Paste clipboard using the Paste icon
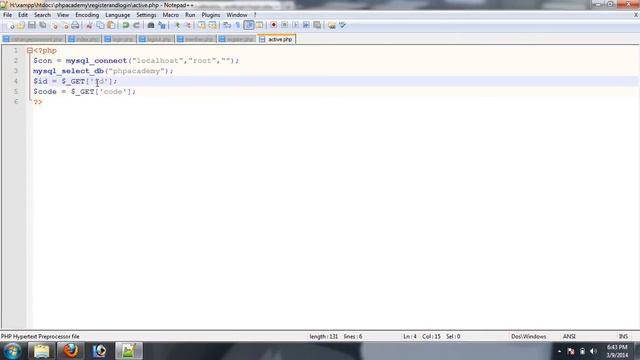Viewport: 640px width, 360px height. tap(111, 25)
